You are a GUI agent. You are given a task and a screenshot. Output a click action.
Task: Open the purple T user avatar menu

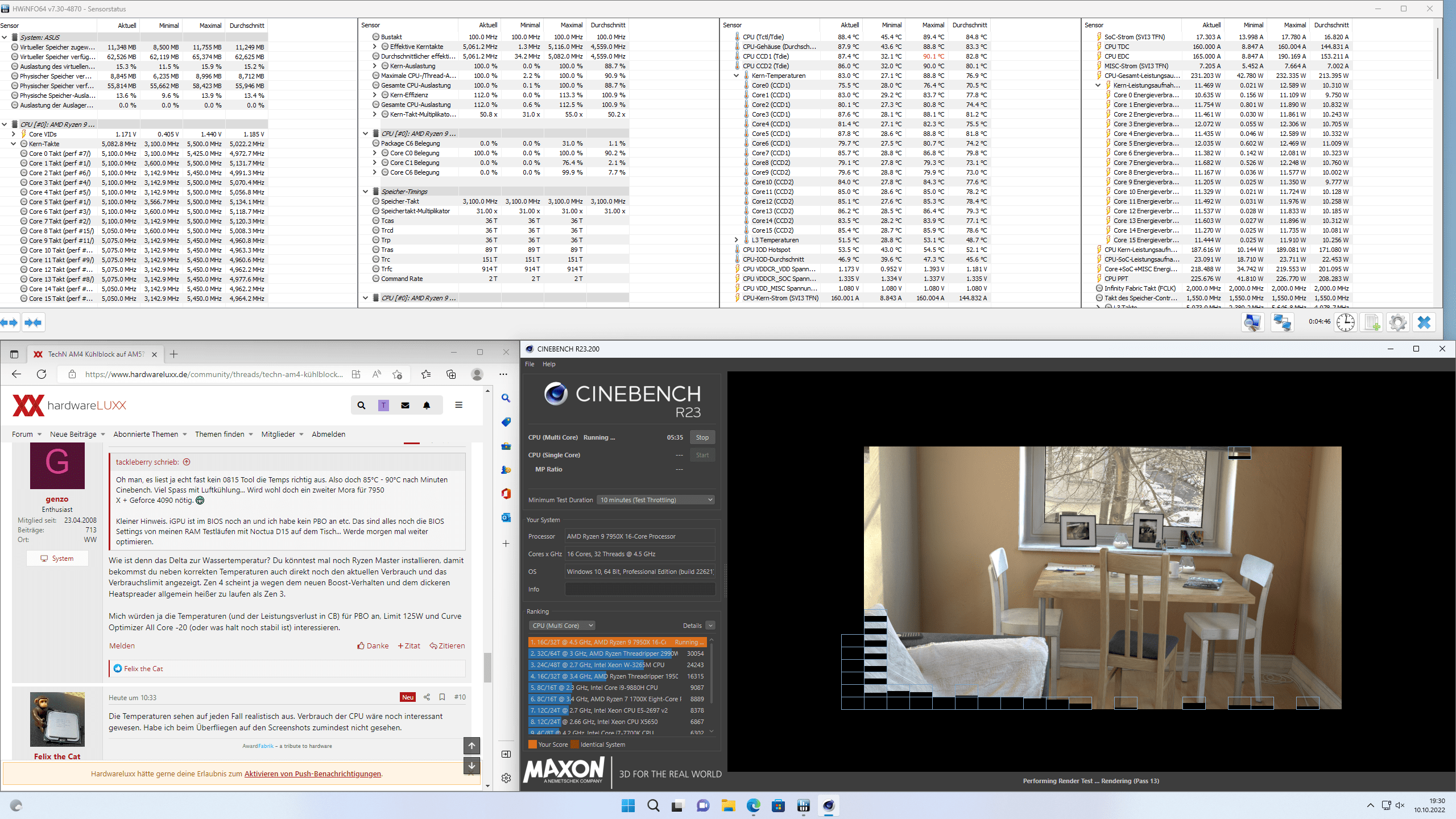pyautogui.click(x=384, y=406)
